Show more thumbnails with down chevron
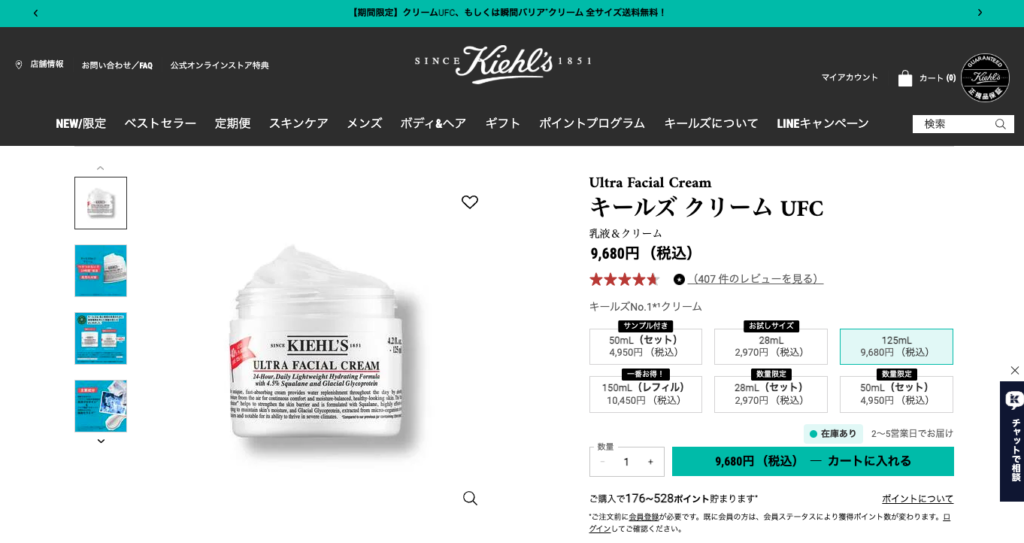The height and width of the screenshot is (543, 1024). click(x=101, y=441)
